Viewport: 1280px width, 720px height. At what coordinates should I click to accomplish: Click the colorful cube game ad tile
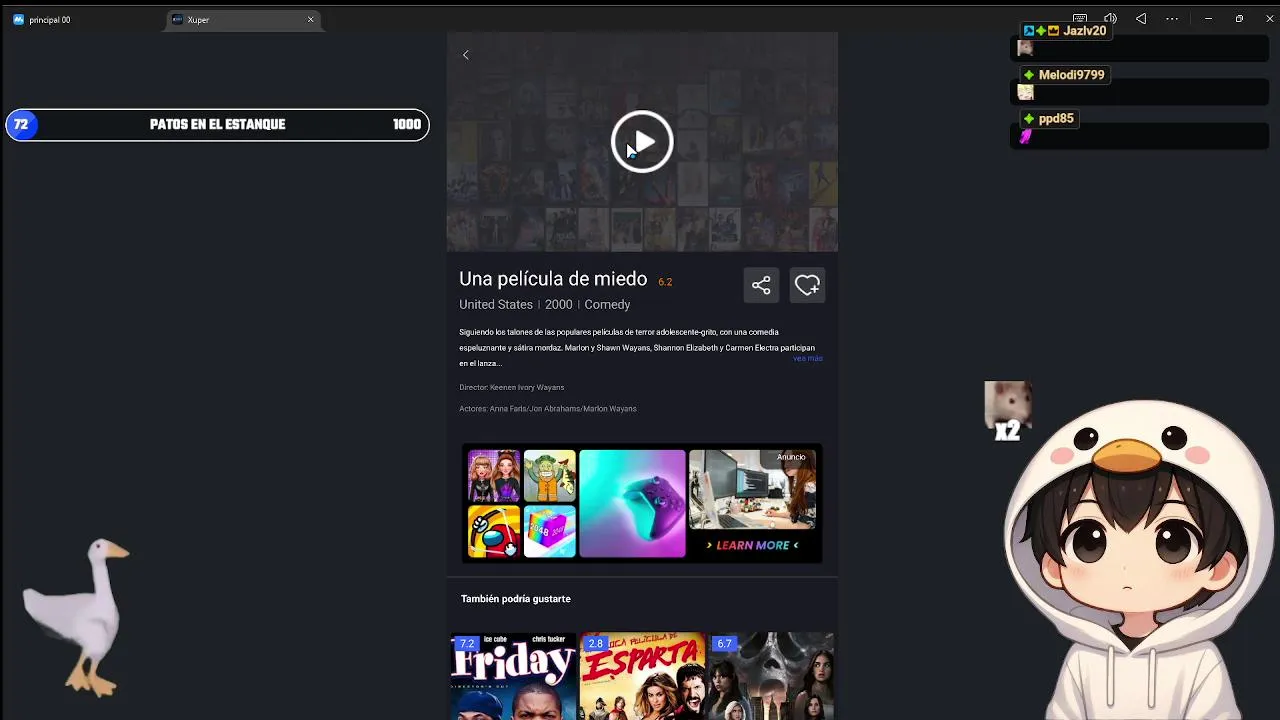pos(550,531)
